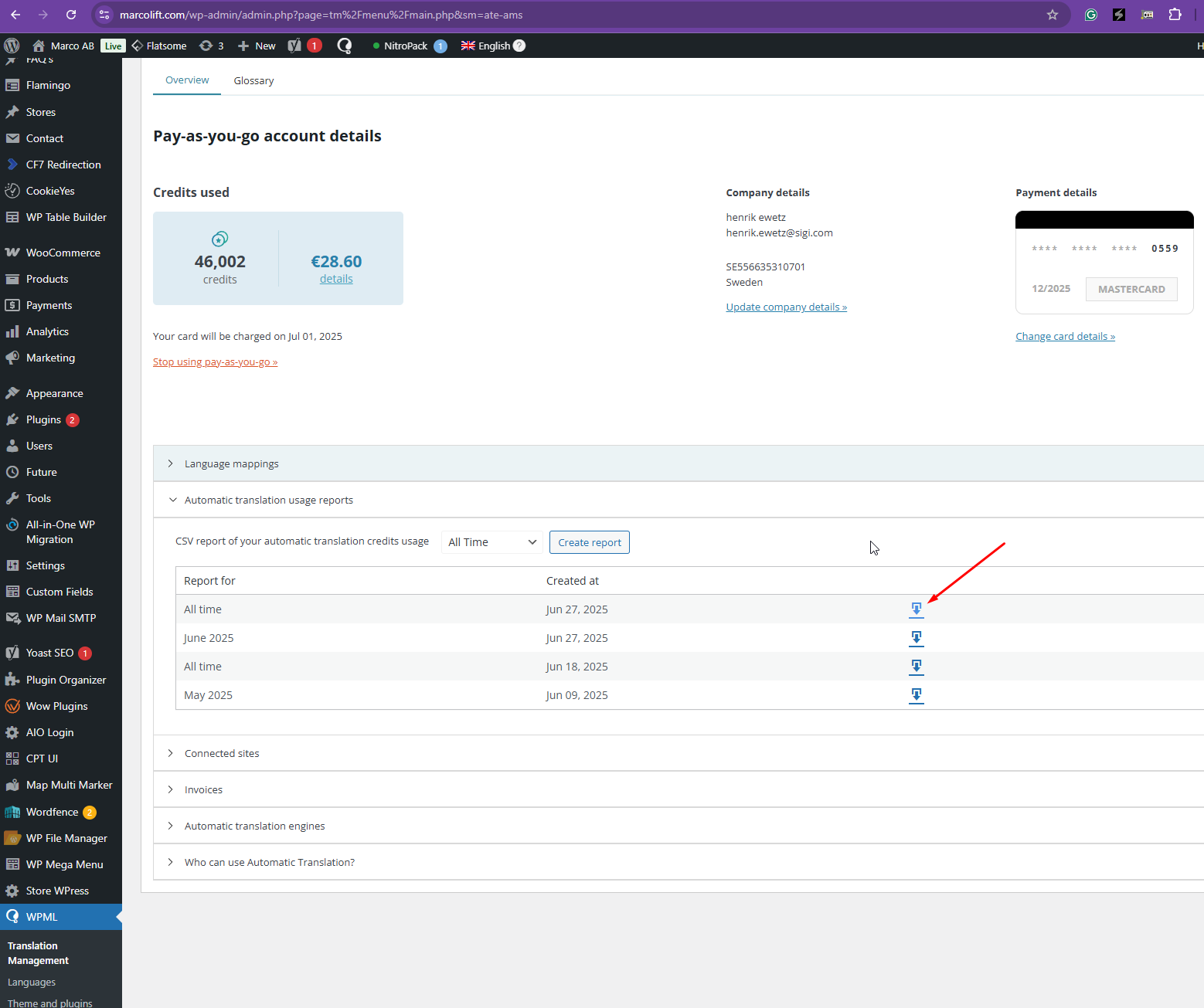Download the June 2025 usage report
Screen dimensions: 1204x1008
pos(916,638)
